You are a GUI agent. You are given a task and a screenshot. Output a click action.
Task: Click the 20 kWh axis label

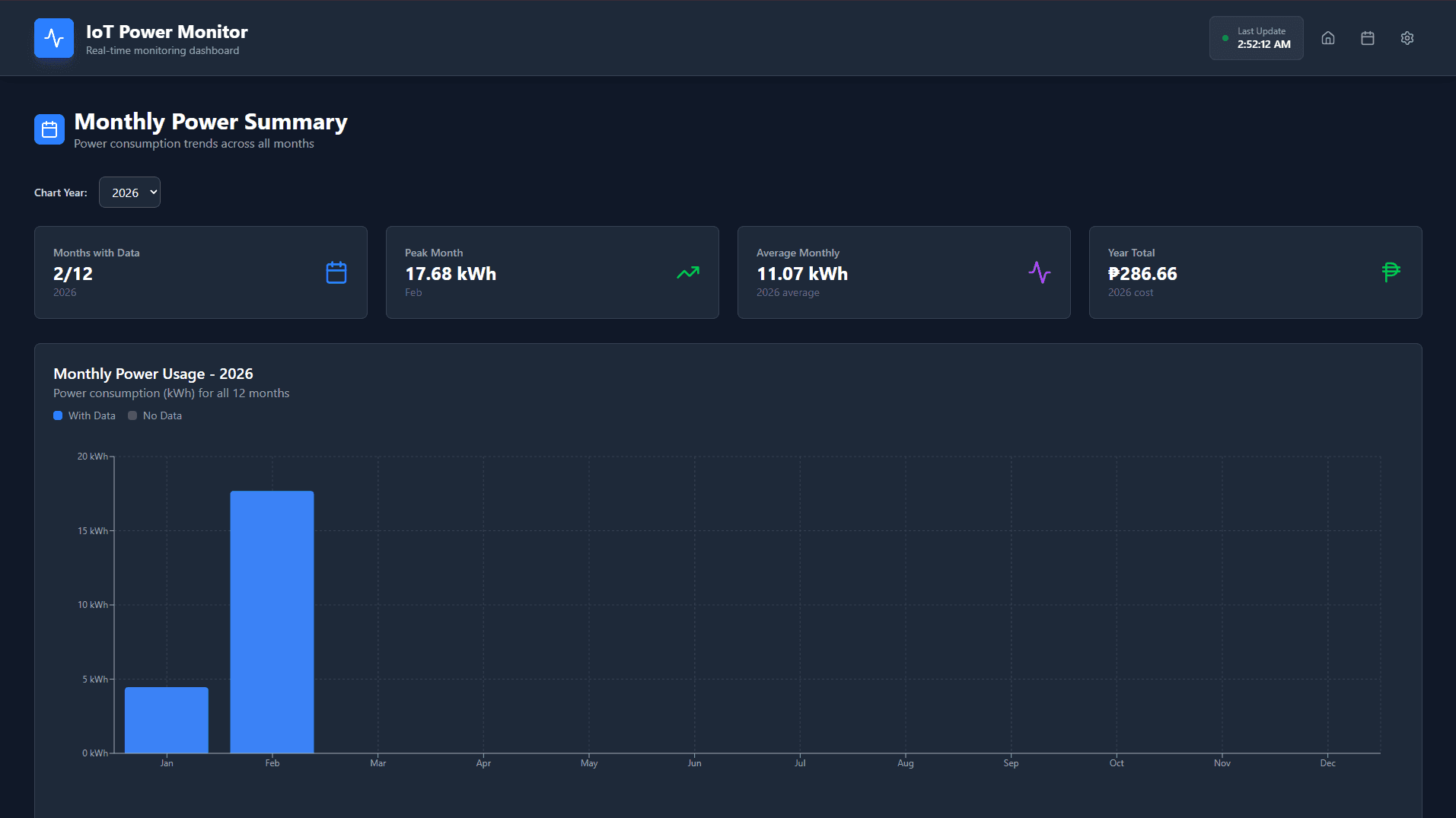coord(93,457)
